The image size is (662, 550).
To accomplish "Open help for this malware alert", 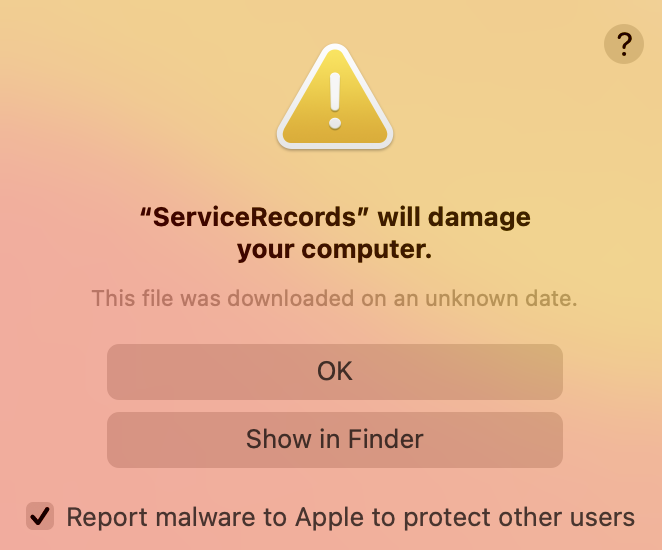I will 624,45.
